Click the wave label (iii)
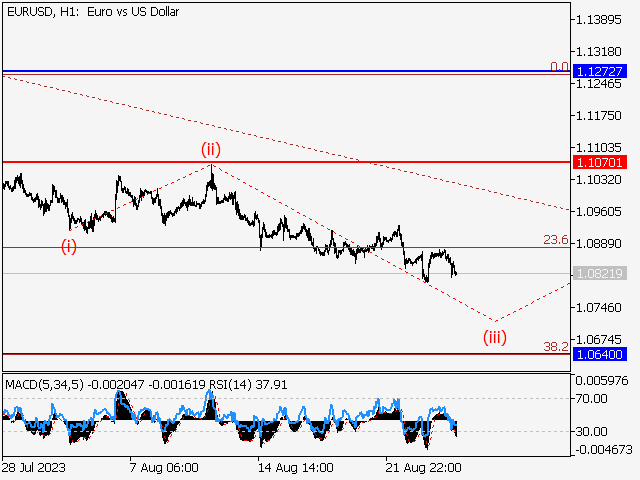The image size is (640, 480). point(495,338)
